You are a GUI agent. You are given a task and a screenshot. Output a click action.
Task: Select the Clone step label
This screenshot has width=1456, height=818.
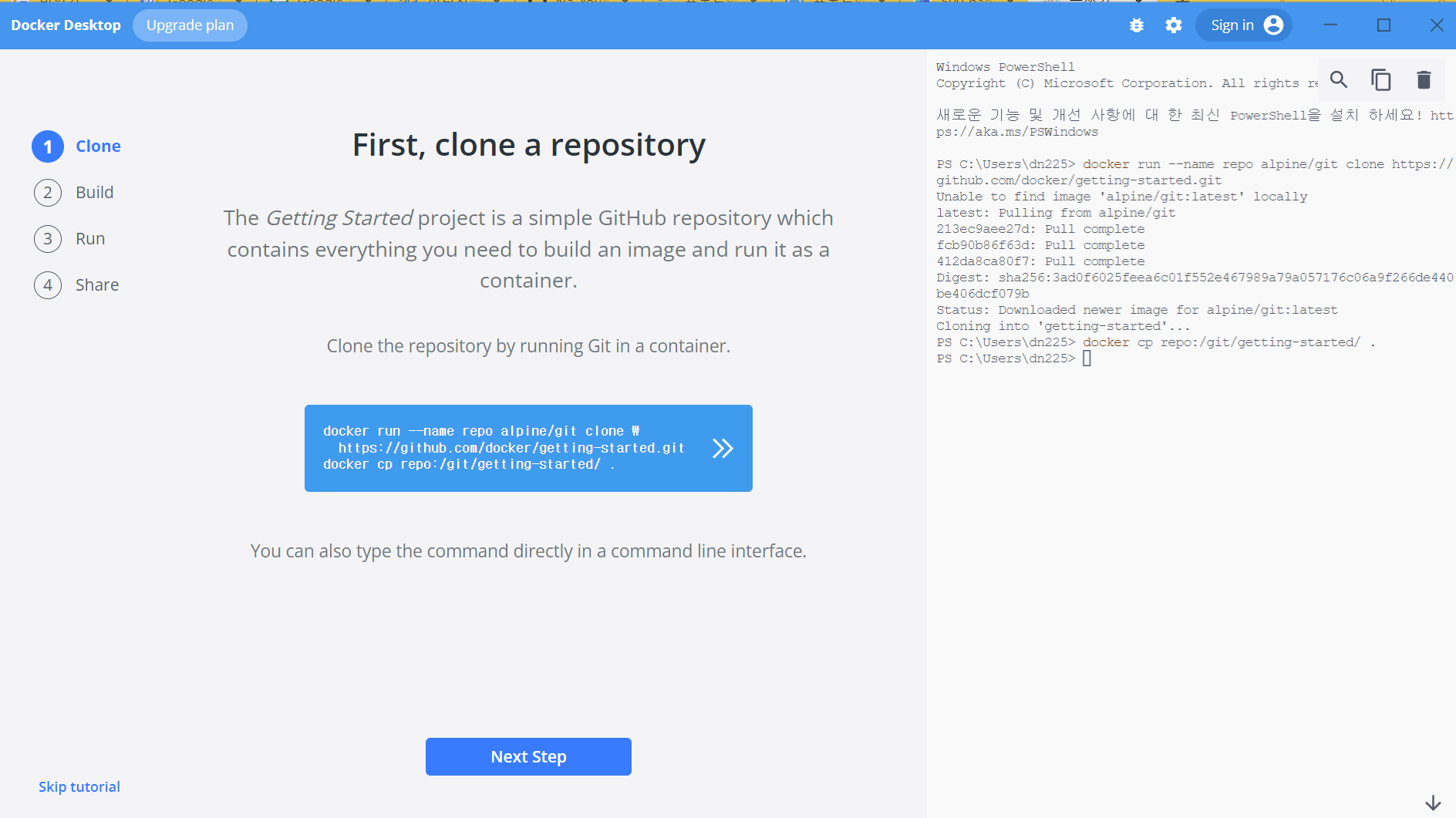(98, 146)
